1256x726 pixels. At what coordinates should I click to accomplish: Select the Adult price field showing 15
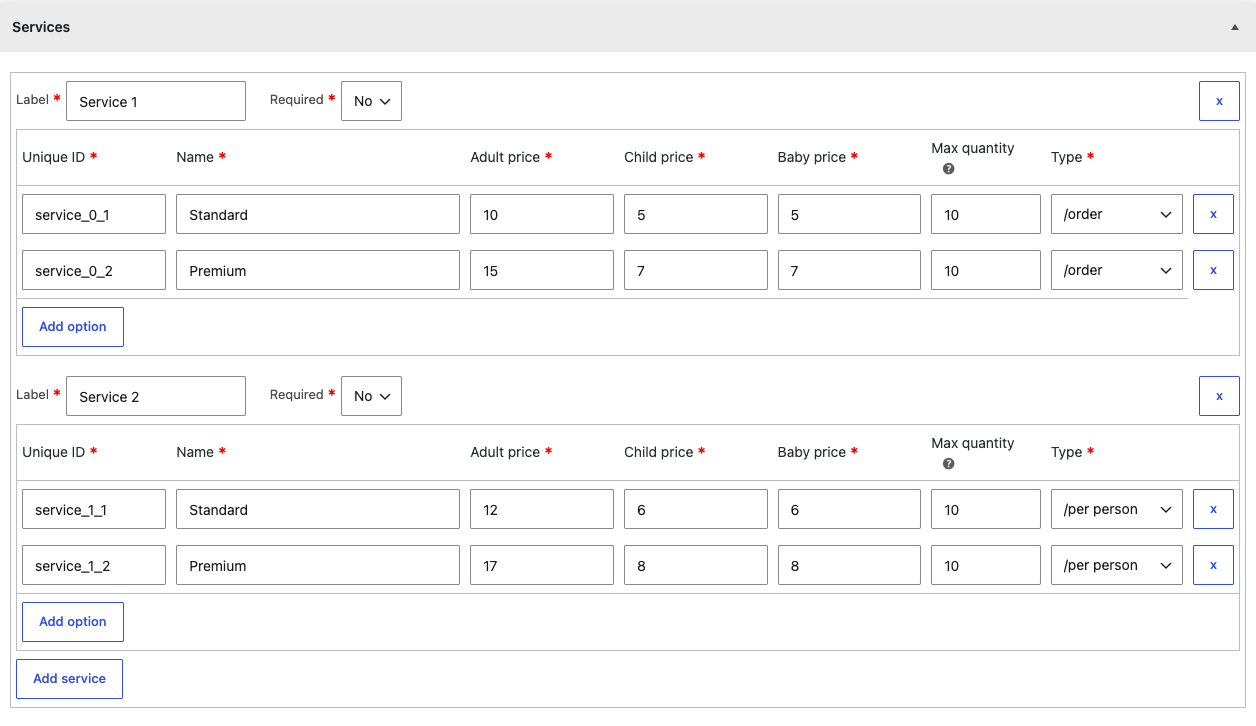pos(542,270)
